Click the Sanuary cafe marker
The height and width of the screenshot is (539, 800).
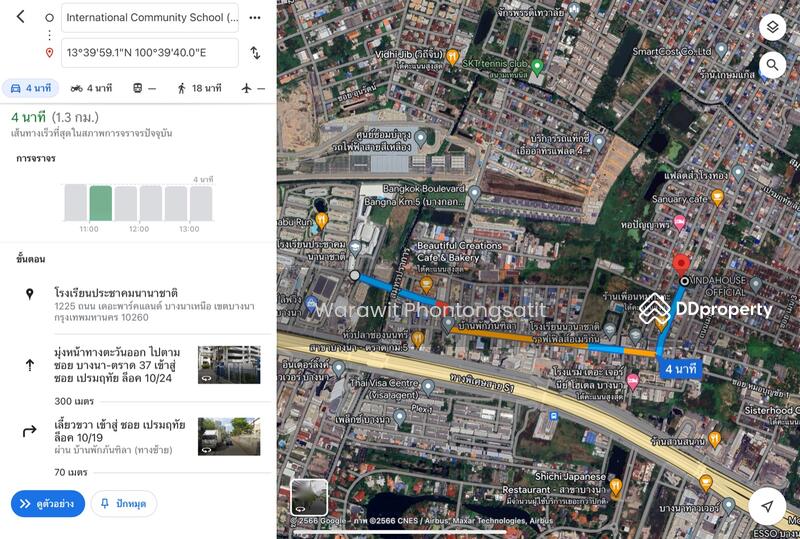click(x=717, y=198)
